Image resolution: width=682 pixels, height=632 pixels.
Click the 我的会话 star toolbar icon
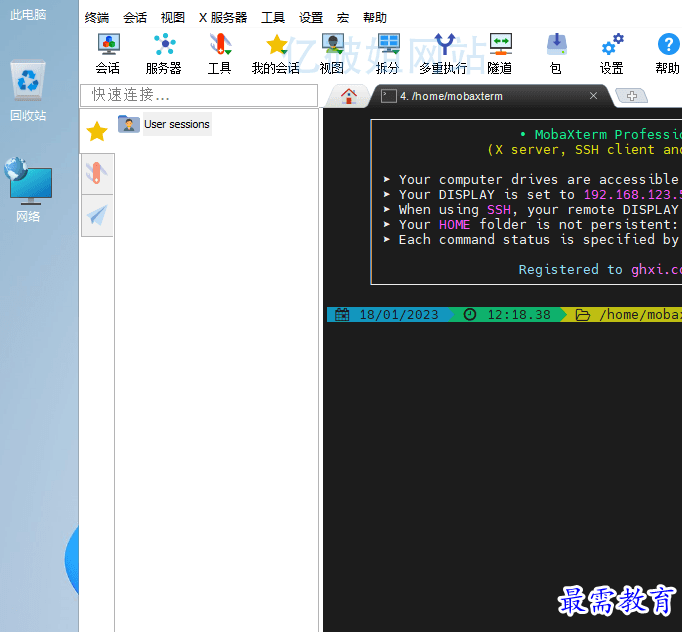coord(276,54)
